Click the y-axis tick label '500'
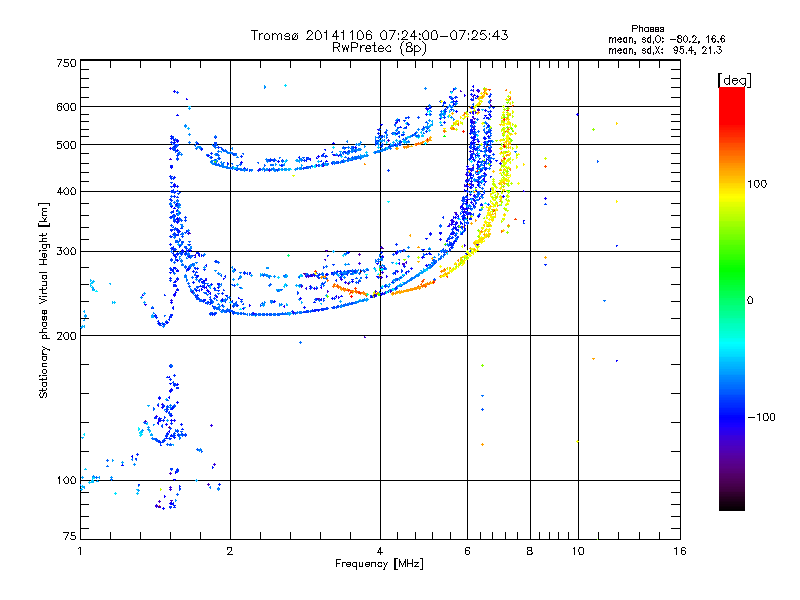Viewport: 800px width, 600px height. (66, 144)
